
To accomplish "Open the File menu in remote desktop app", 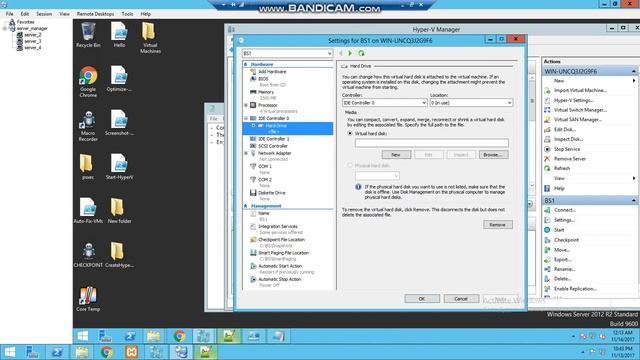I will tap(9, 14).
